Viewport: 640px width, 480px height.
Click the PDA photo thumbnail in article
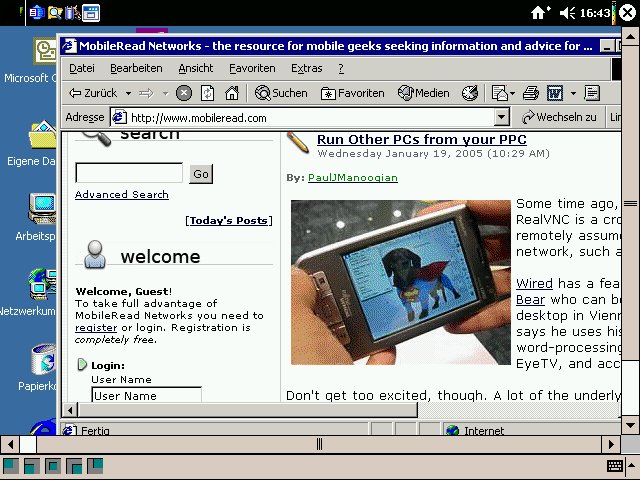tap(400, 282)
